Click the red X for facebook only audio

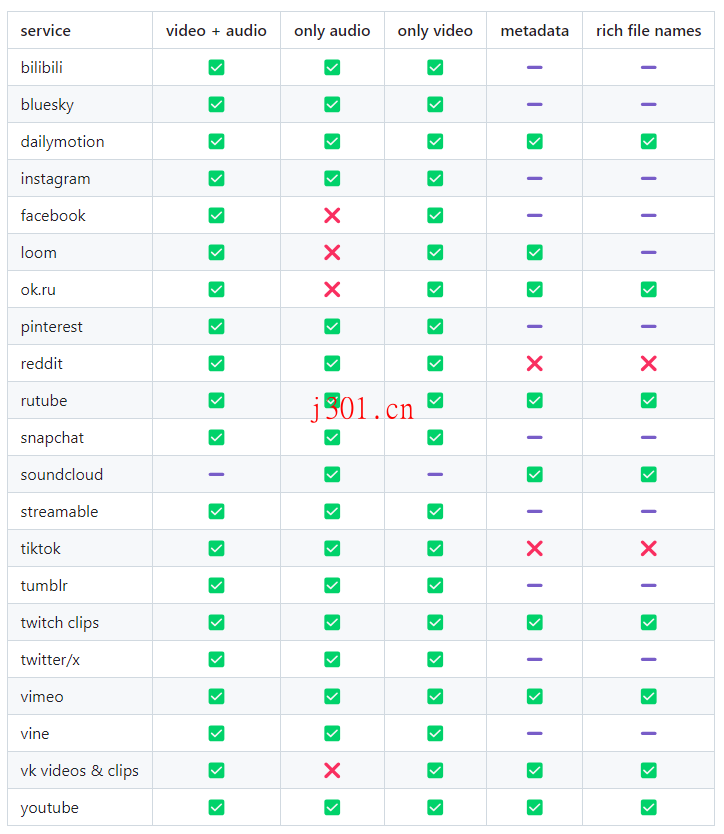point(332,215)
